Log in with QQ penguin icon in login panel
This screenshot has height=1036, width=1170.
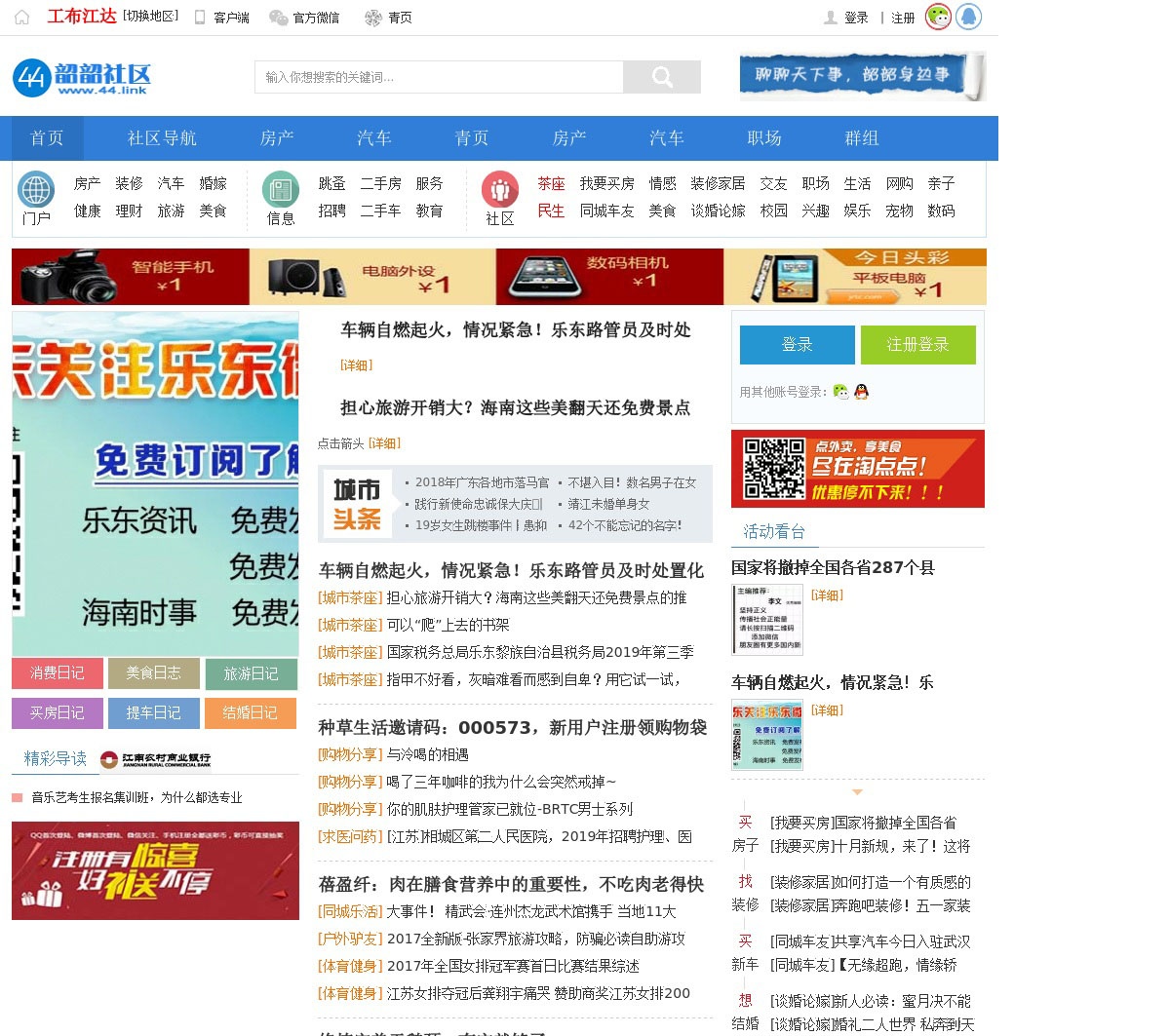pyautogui.click(x=861, y=392)
